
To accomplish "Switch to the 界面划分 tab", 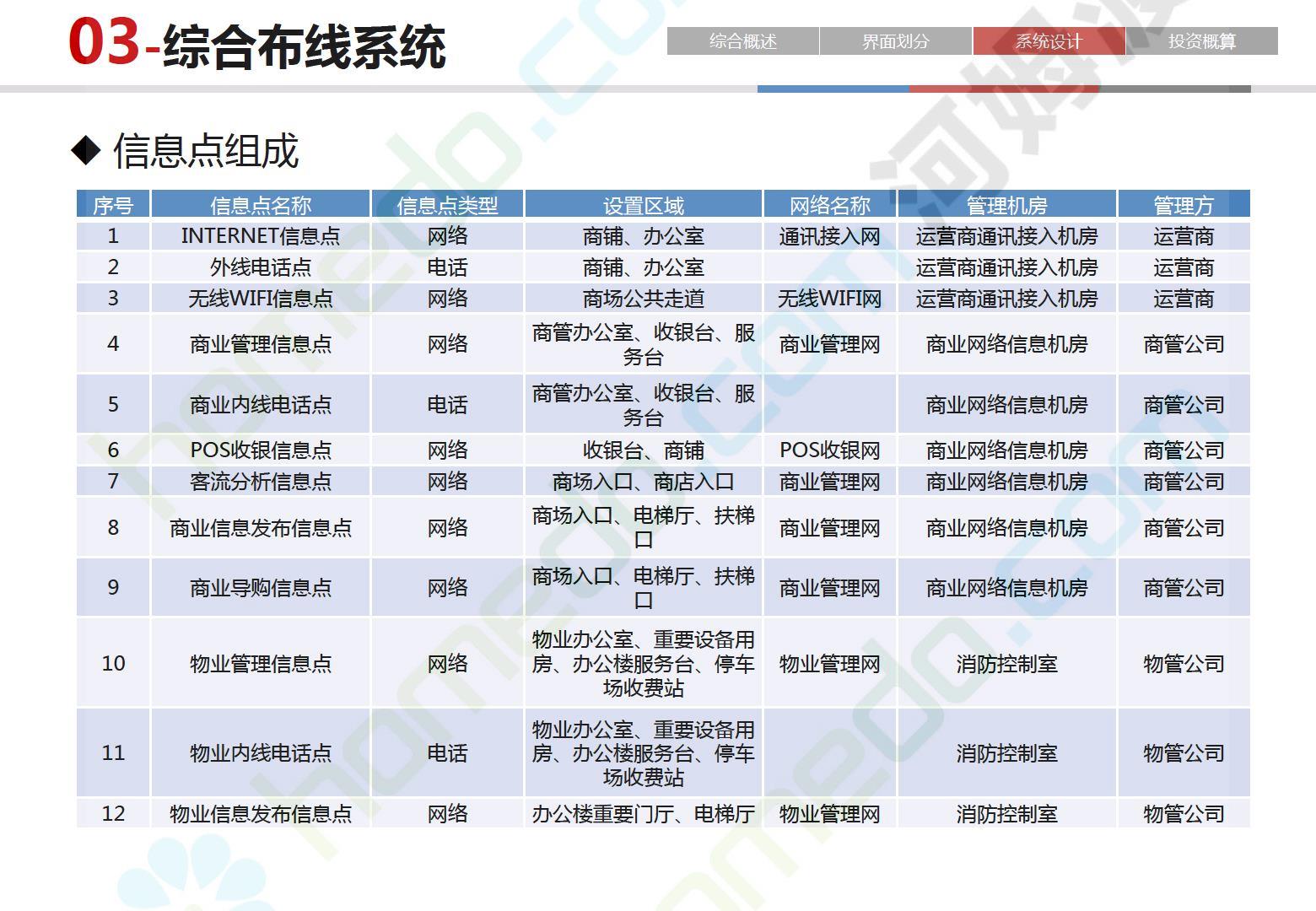I will (896, 41).
